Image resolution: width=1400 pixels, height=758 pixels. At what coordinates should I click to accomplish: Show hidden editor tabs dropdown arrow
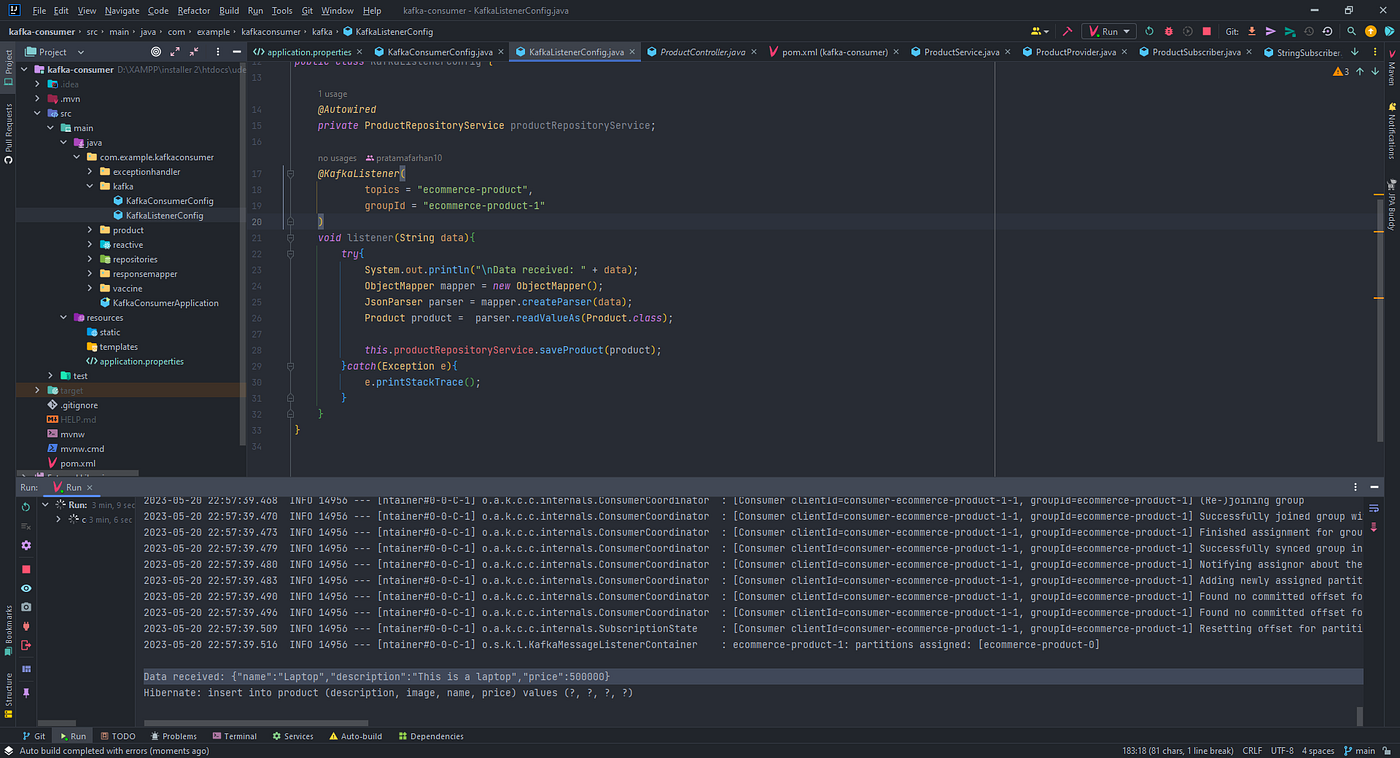coord(1355,52)
